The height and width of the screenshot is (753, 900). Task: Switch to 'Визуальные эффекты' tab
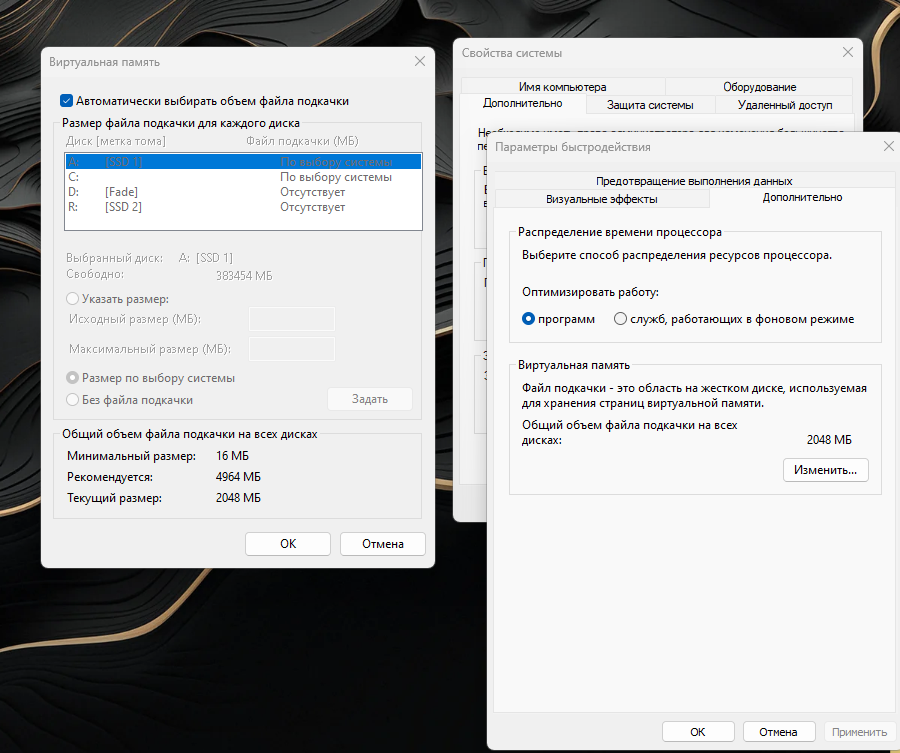point(602,199)
